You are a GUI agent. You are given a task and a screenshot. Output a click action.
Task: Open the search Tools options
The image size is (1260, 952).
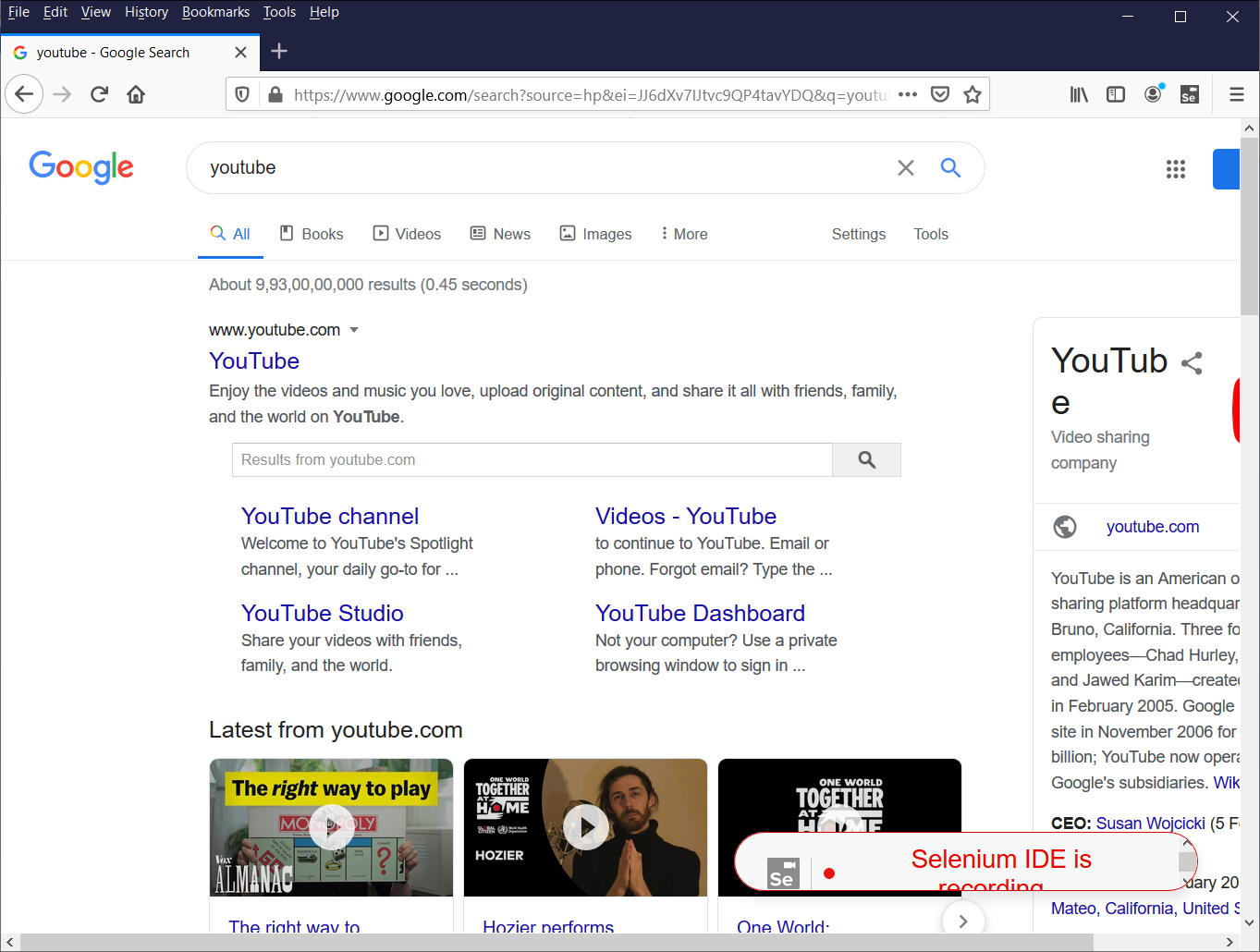(931, 234)
